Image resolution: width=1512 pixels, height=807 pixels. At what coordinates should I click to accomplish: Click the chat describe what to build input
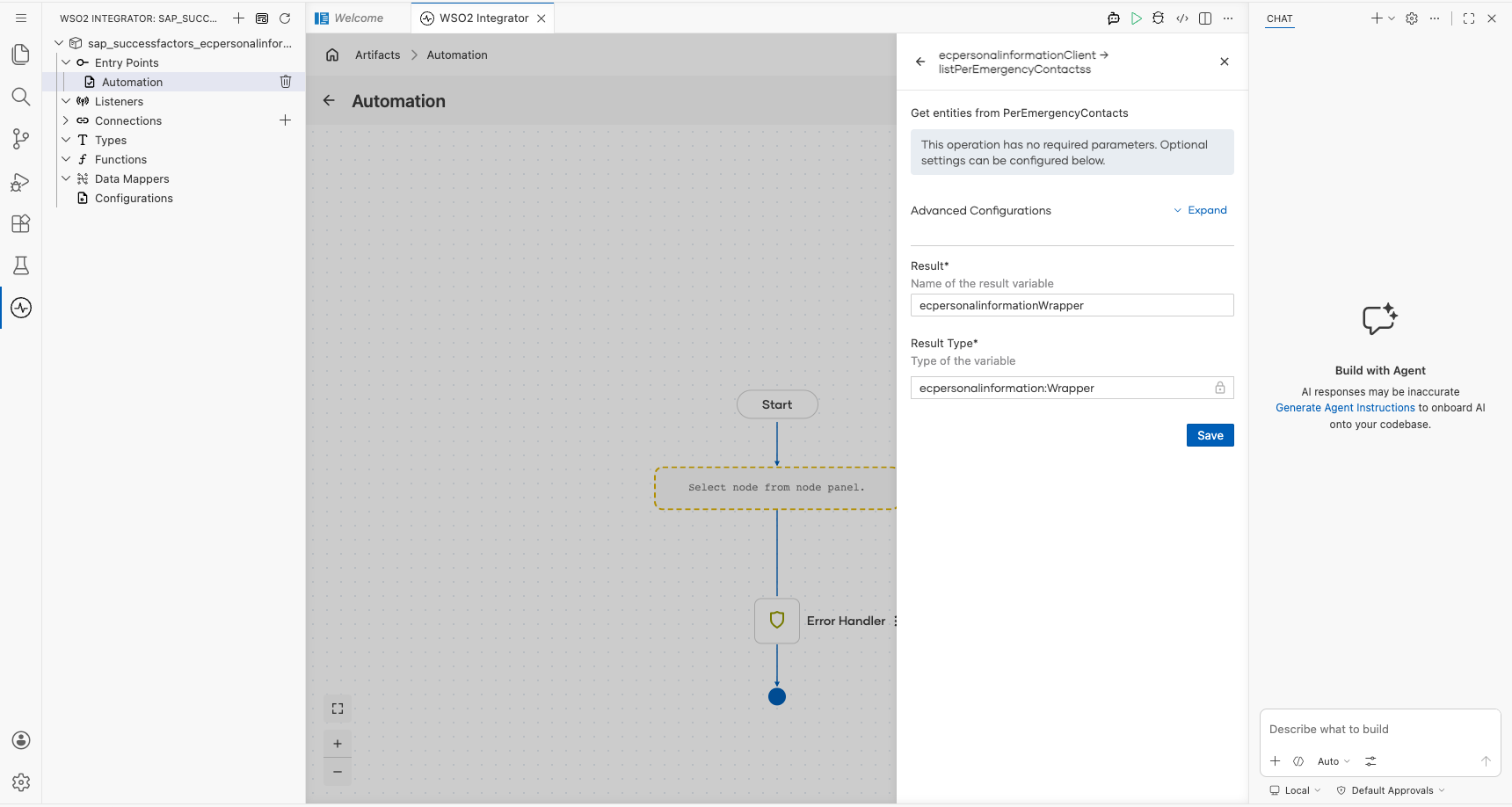1380,730
